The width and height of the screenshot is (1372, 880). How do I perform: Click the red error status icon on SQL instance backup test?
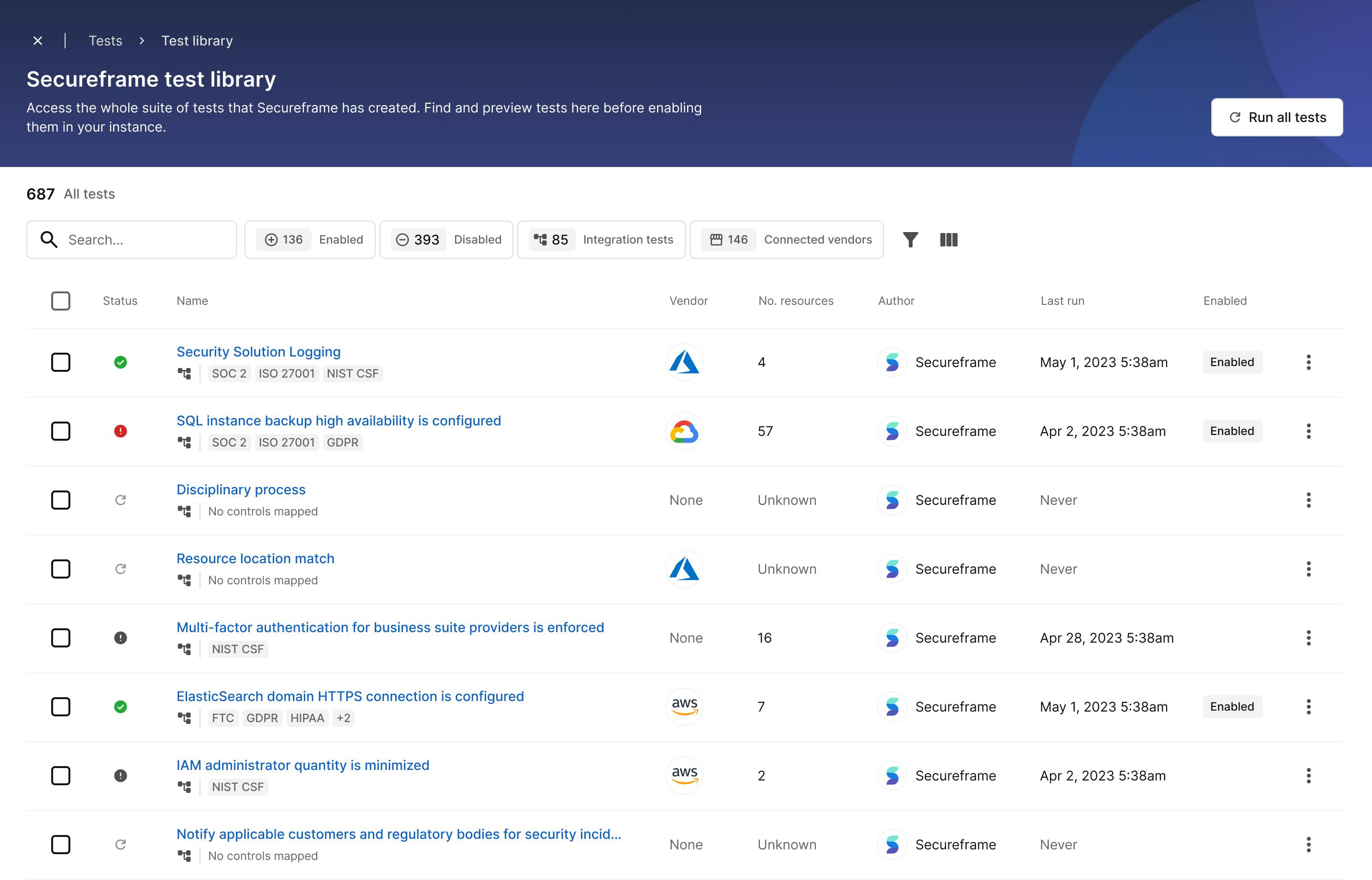click(119, 430)
